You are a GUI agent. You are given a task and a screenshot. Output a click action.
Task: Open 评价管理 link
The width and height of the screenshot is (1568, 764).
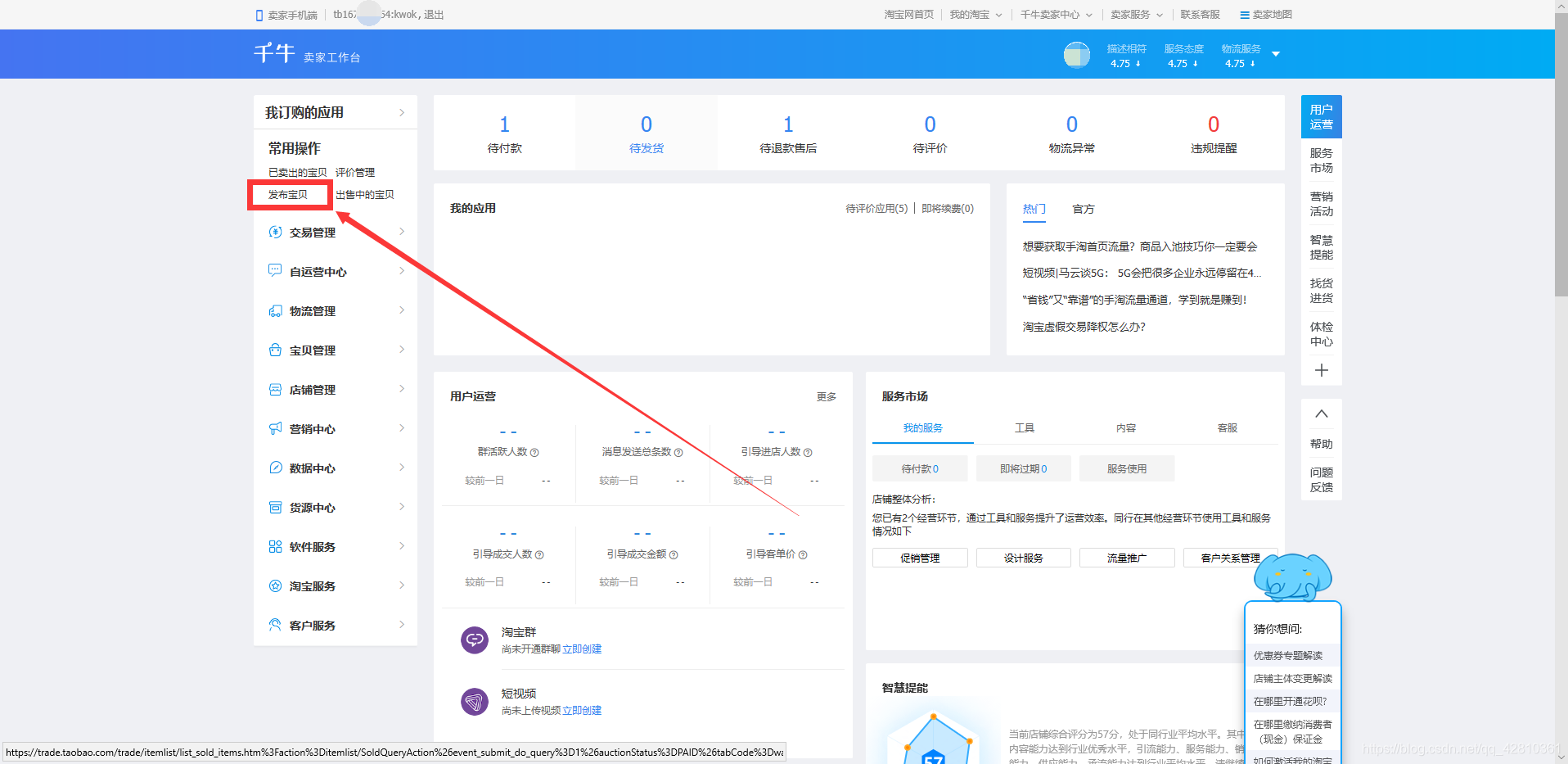355,173
